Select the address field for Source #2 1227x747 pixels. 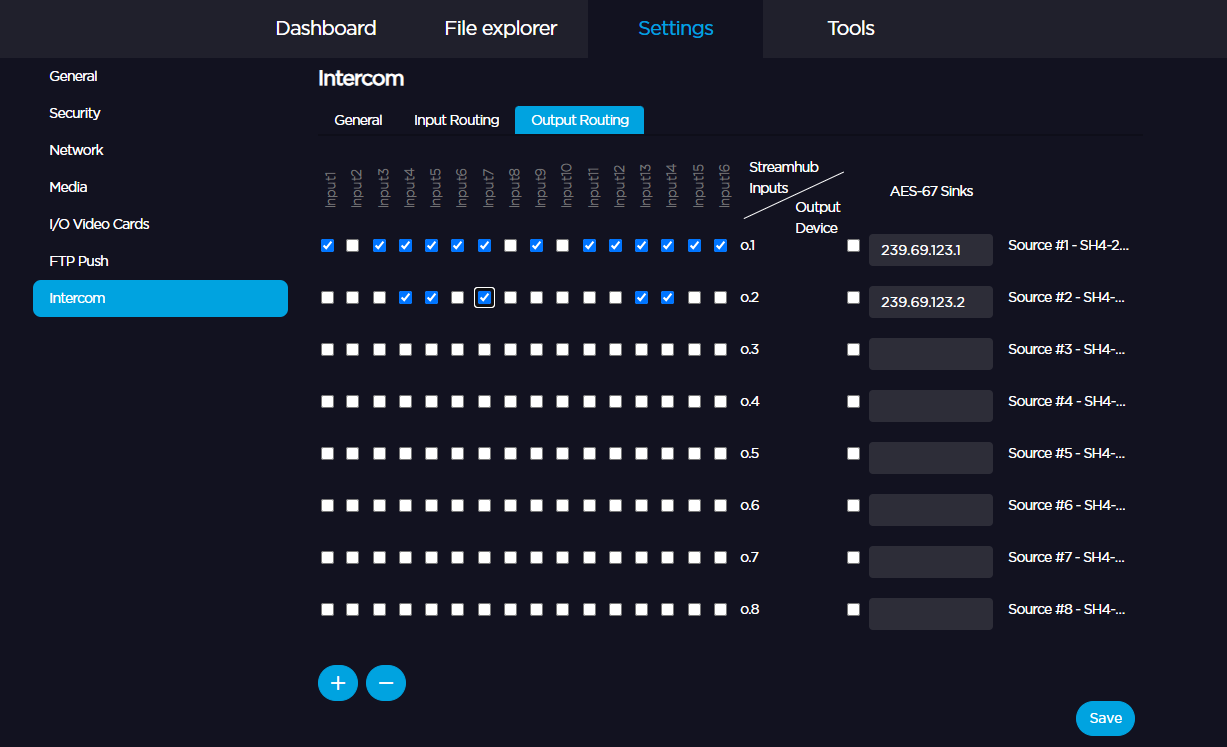930,301
